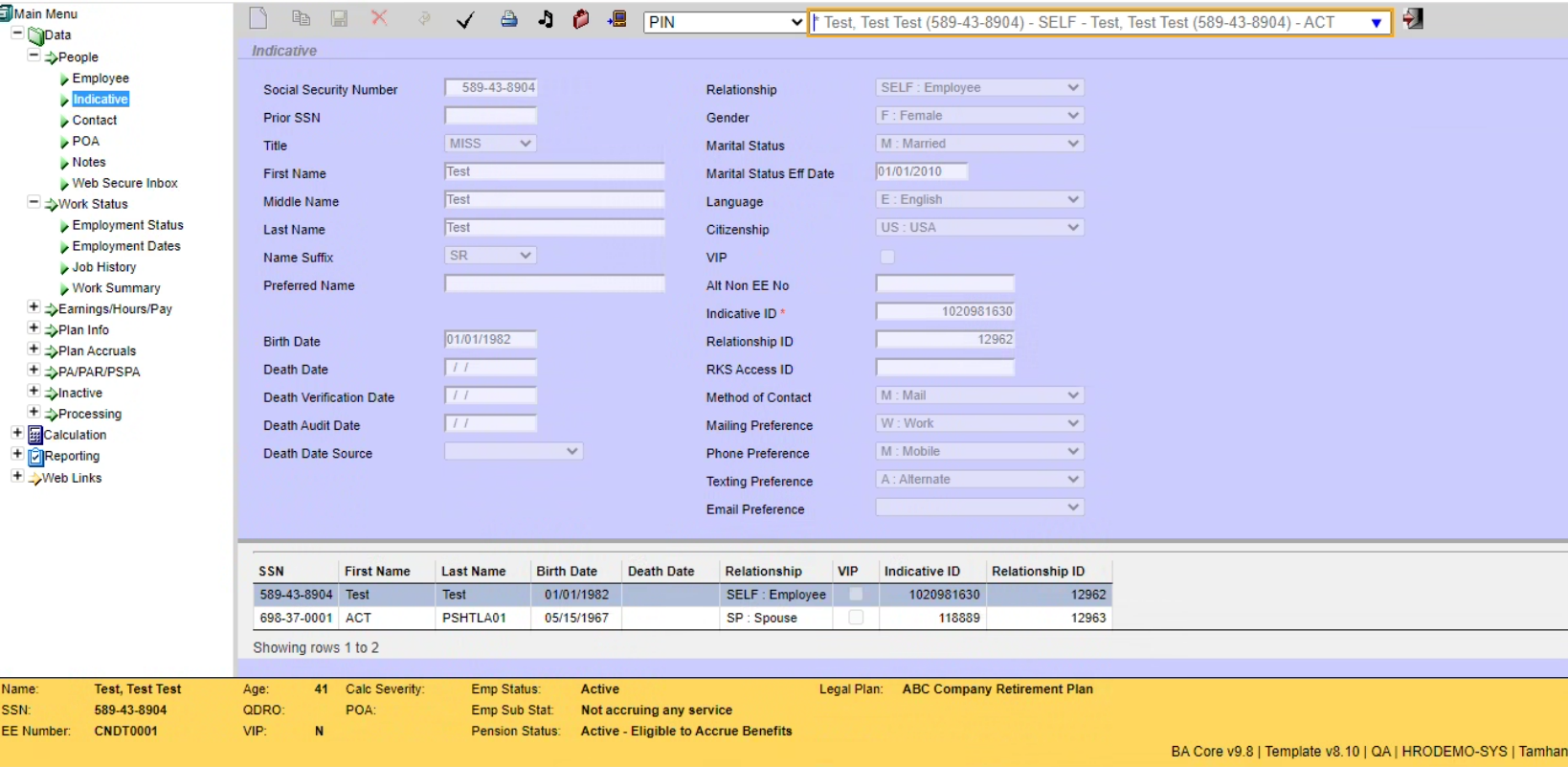Click the floppy disk save icon
This screenshot has width=1568, height=767.
(339, 18)
